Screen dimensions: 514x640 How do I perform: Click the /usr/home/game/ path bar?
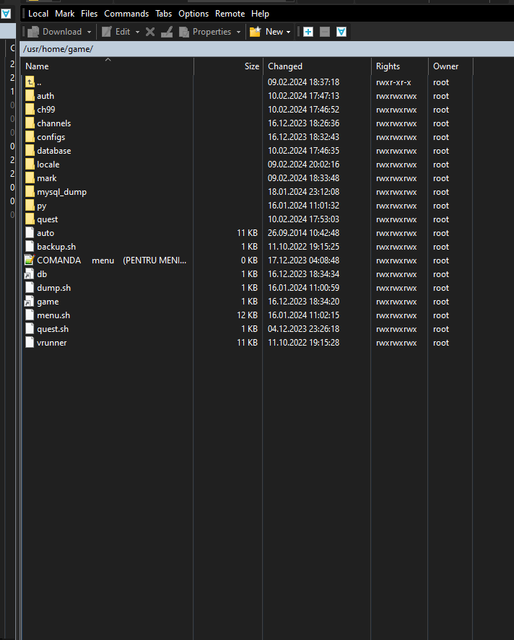[267, 49]
